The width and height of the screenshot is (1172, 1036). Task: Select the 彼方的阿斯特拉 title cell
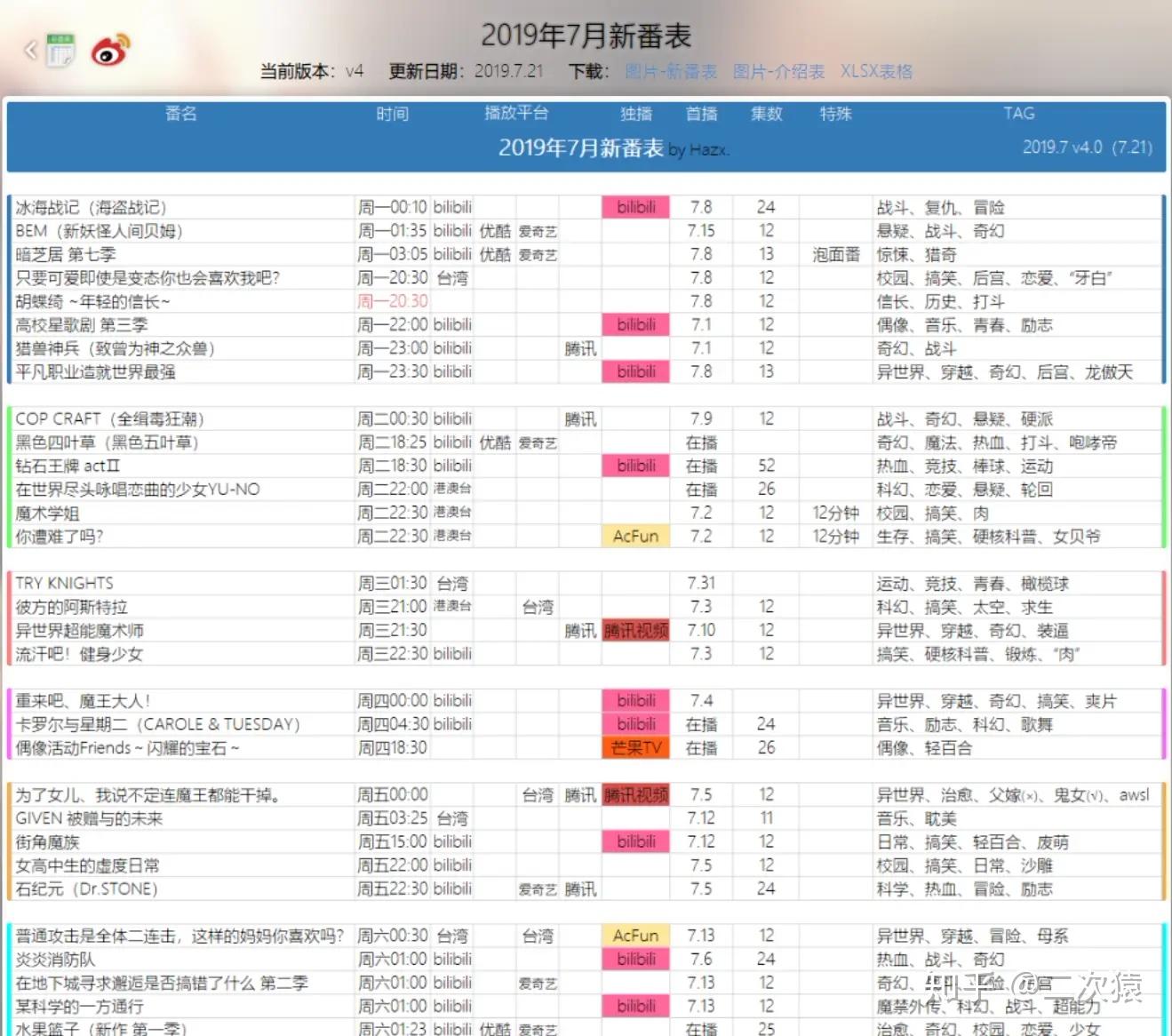click(x=71, y=607)
